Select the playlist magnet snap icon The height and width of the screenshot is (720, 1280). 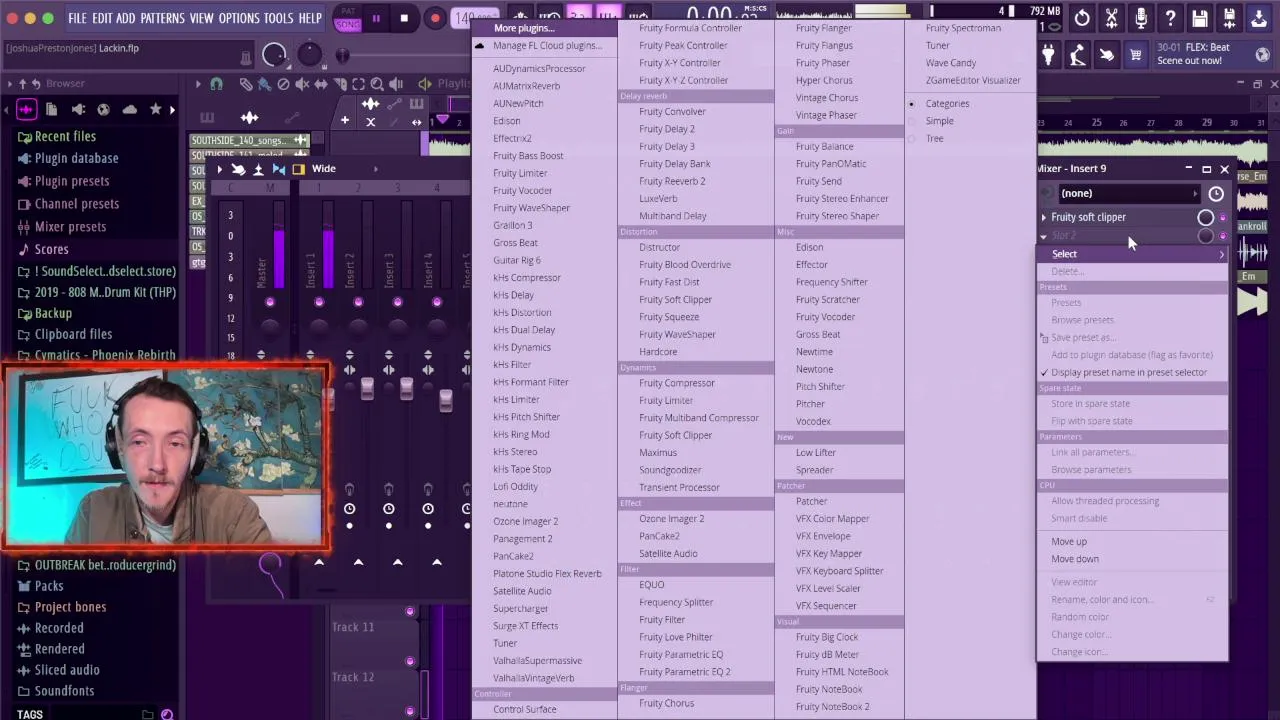tap(216, 84)
